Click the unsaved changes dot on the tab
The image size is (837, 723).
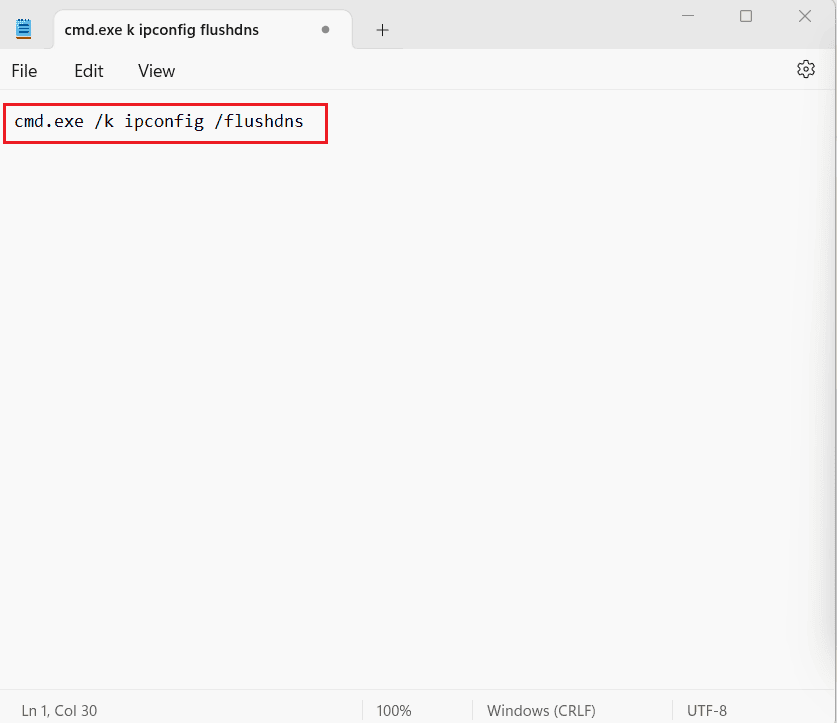pos(325,31)
